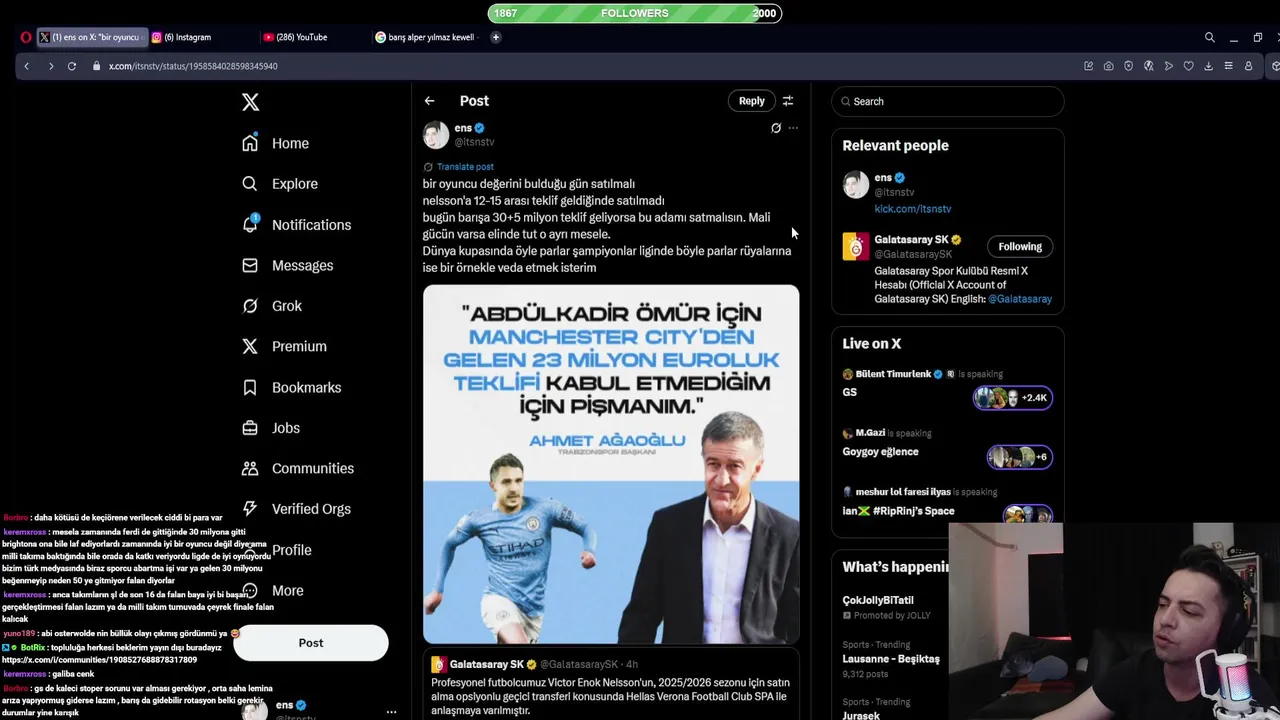The image size is (1280, 720).
Task: Open Jobs in X sidebar
Action: click(x=271, y=428)
